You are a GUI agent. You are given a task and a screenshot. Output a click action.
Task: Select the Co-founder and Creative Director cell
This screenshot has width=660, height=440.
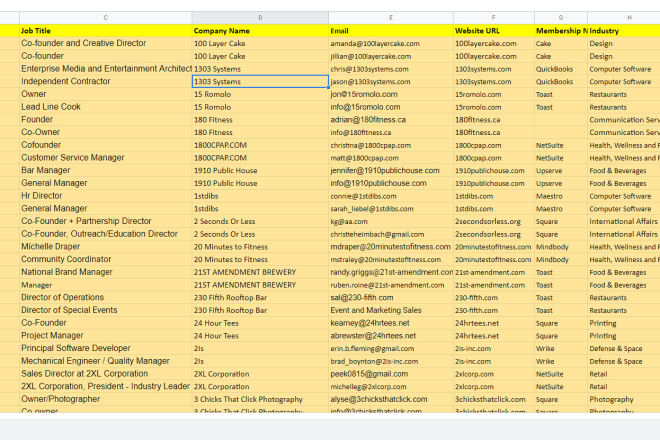(x=105, y=43)
